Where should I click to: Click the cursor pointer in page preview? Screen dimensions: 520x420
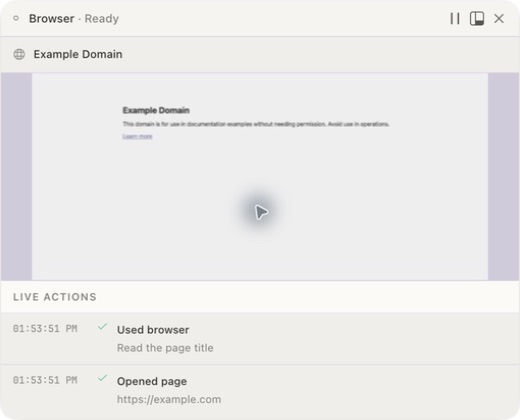coord(261,212)
